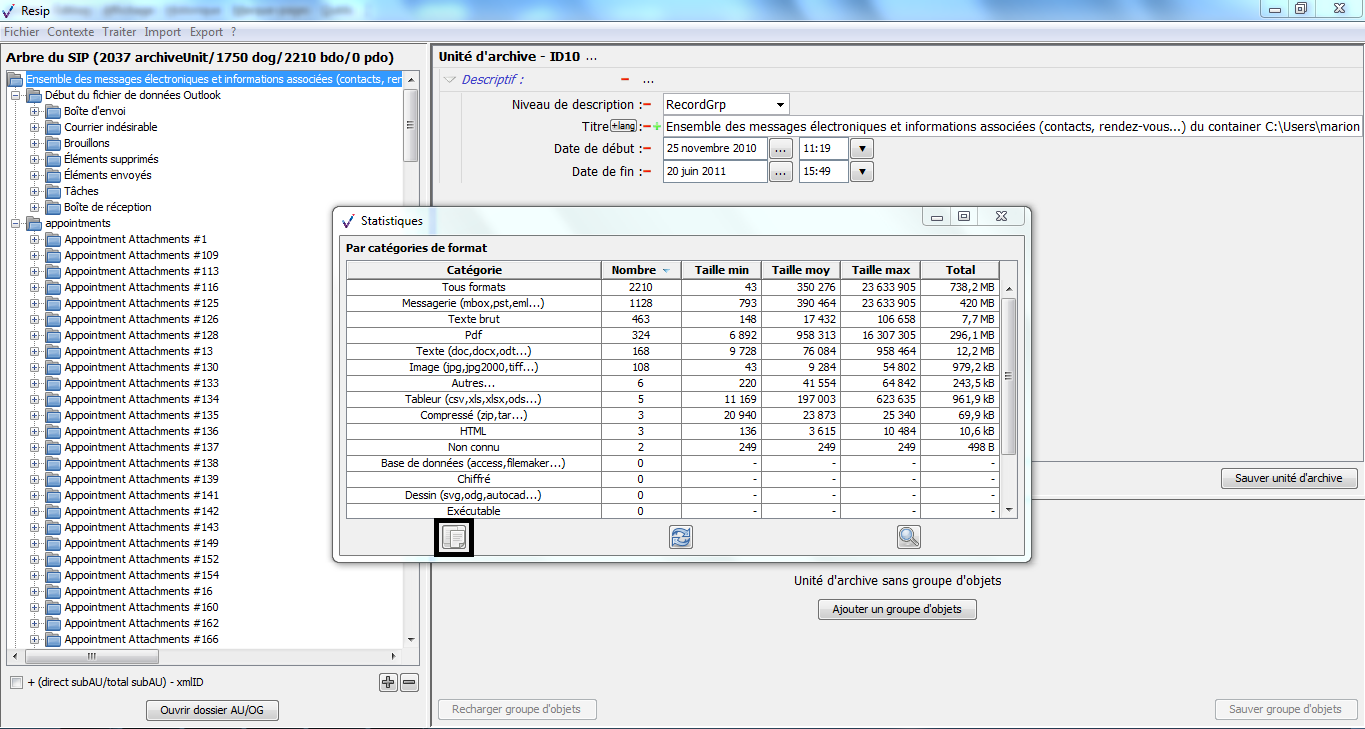This screenshot has height=729, width=1365.
Task: Select Éléments envoyés in the tree
Action: [108, 175]
